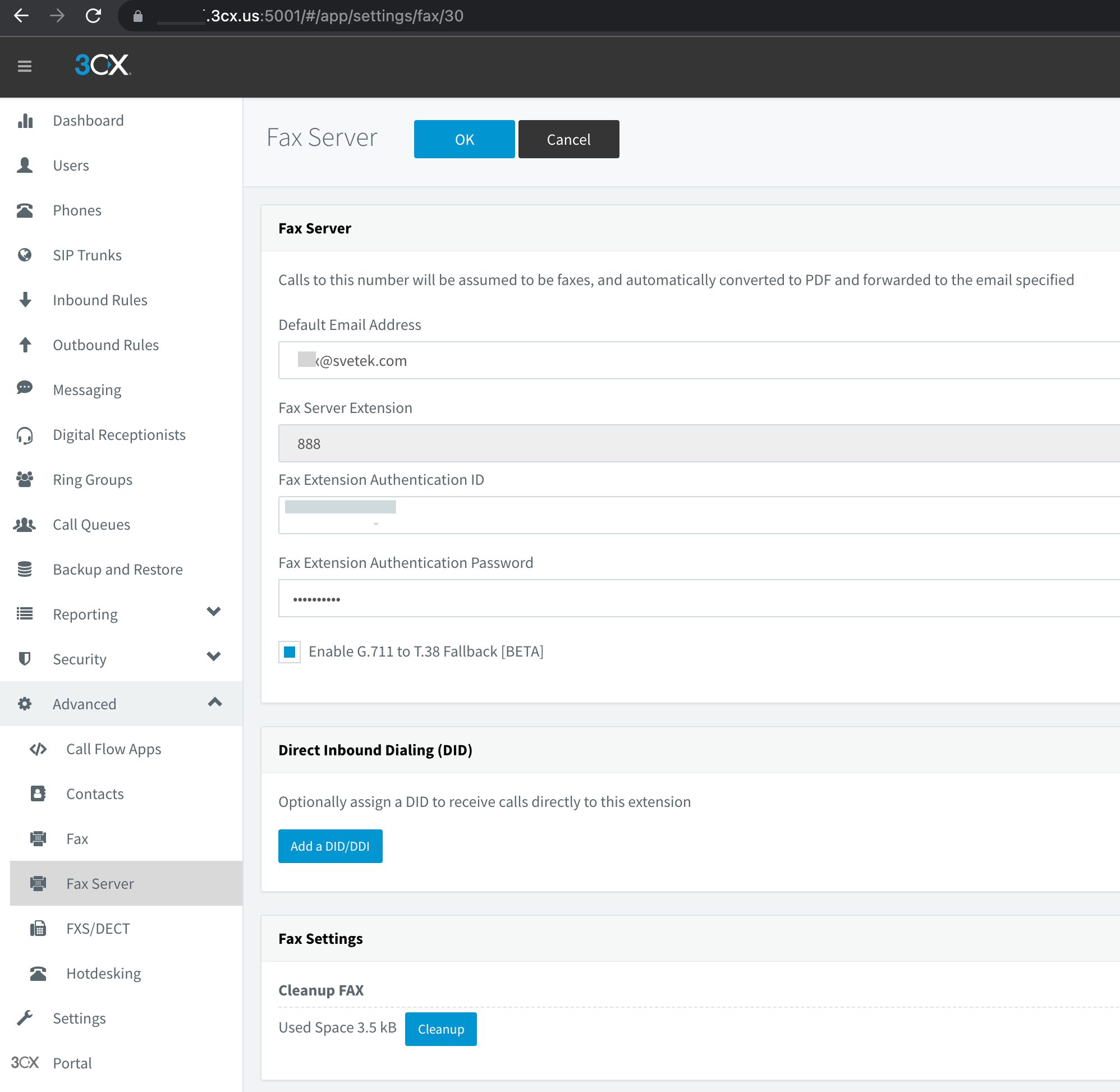This screenshot has width=1120, height=1092.
Task: Click Fax Extension Authentication ID field
Action: (699, 515)
